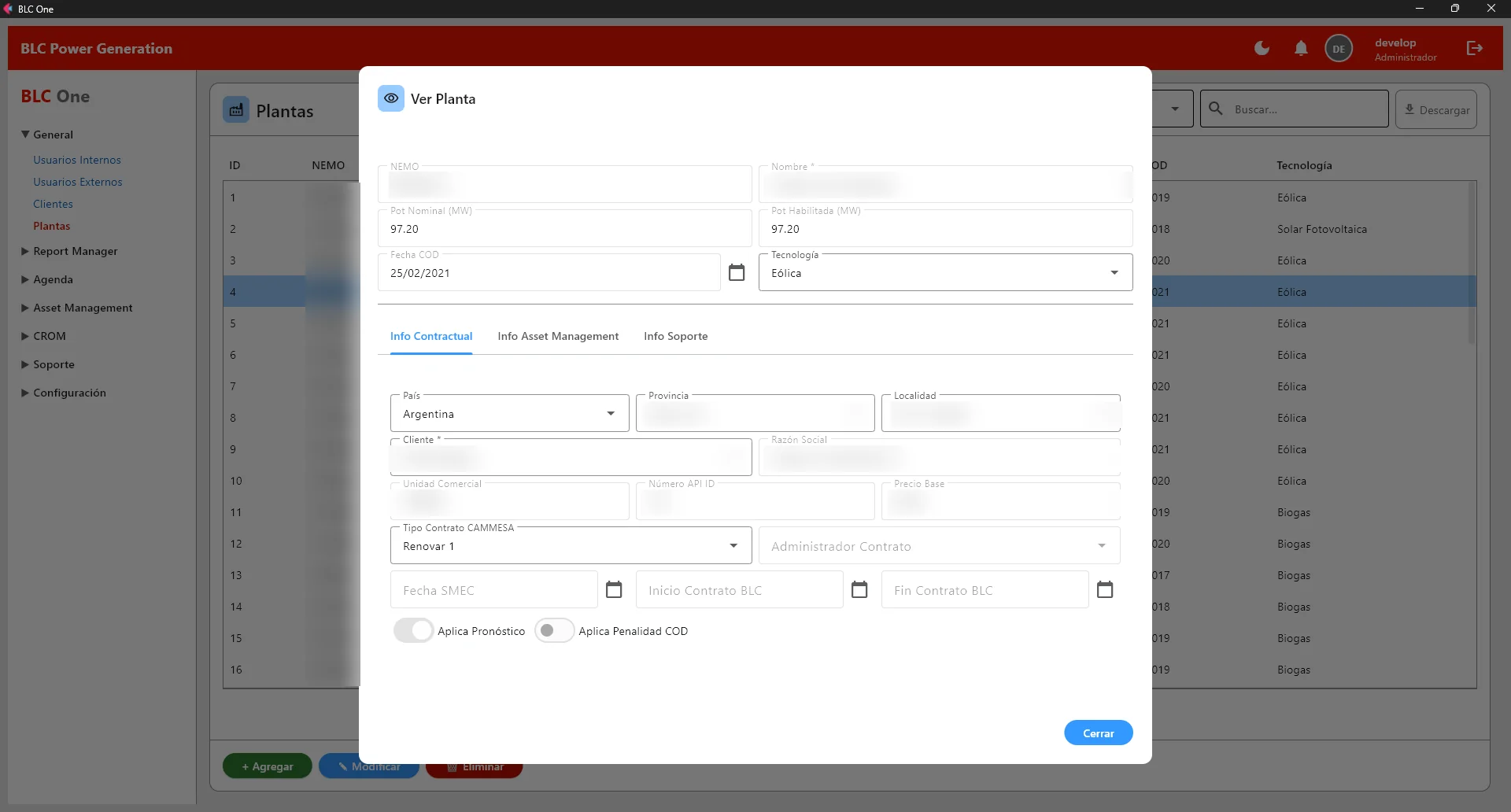Click the Cerrar button
The height and width of the screenshot is (812, 1511).
coord(1098,733)
